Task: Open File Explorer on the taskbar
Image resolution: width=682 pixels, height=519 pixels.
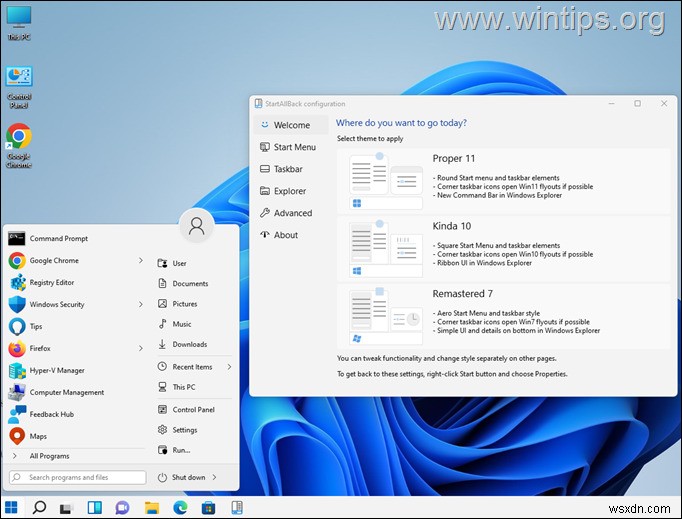Action: pyautogui.click(x=153, y=507)
